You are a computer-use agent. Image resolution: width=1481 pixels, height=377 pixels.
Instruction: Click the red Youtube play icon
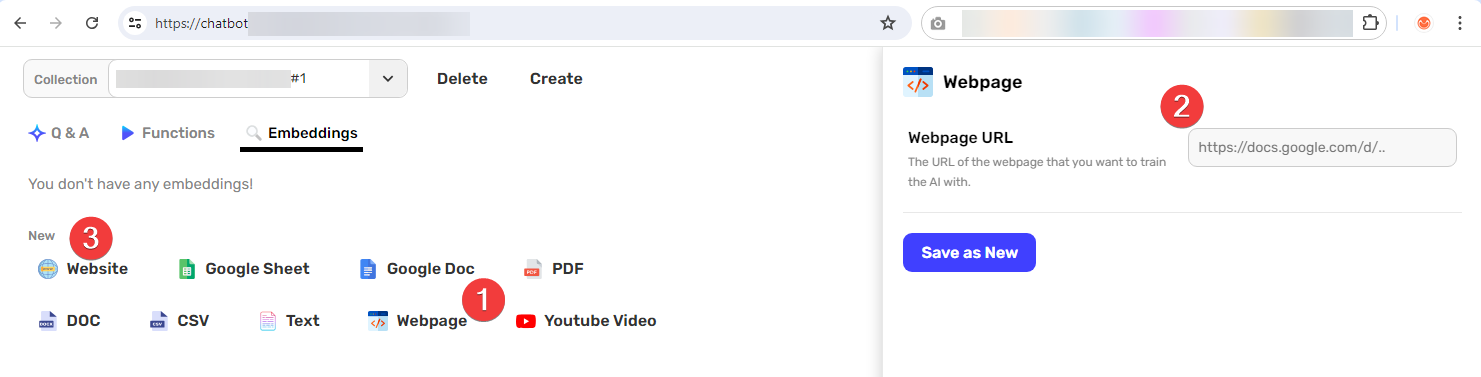(526, 321)
